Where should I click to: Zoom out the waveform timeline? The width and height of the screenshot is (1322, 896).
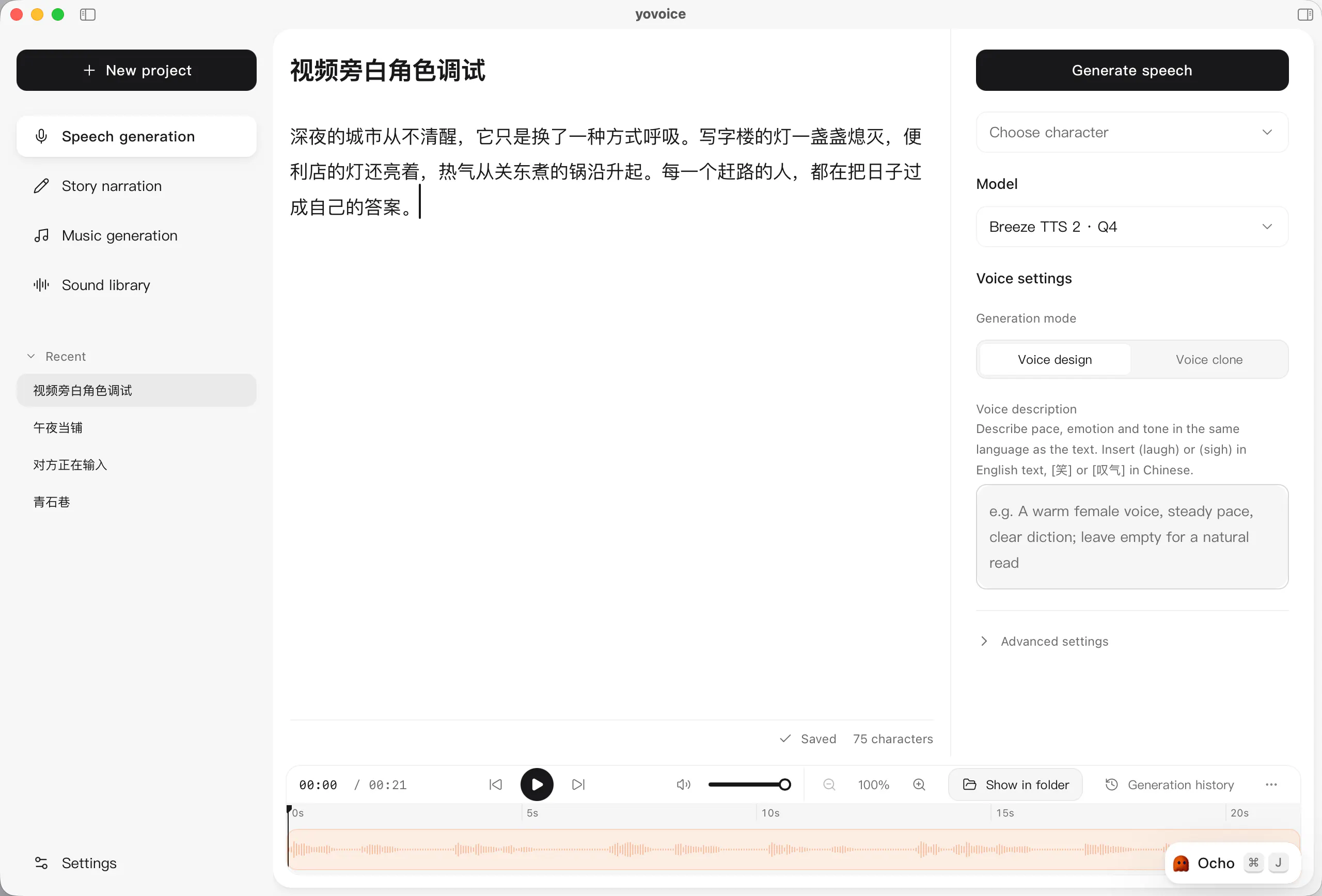pyautogui.click(x=829, y=785)
